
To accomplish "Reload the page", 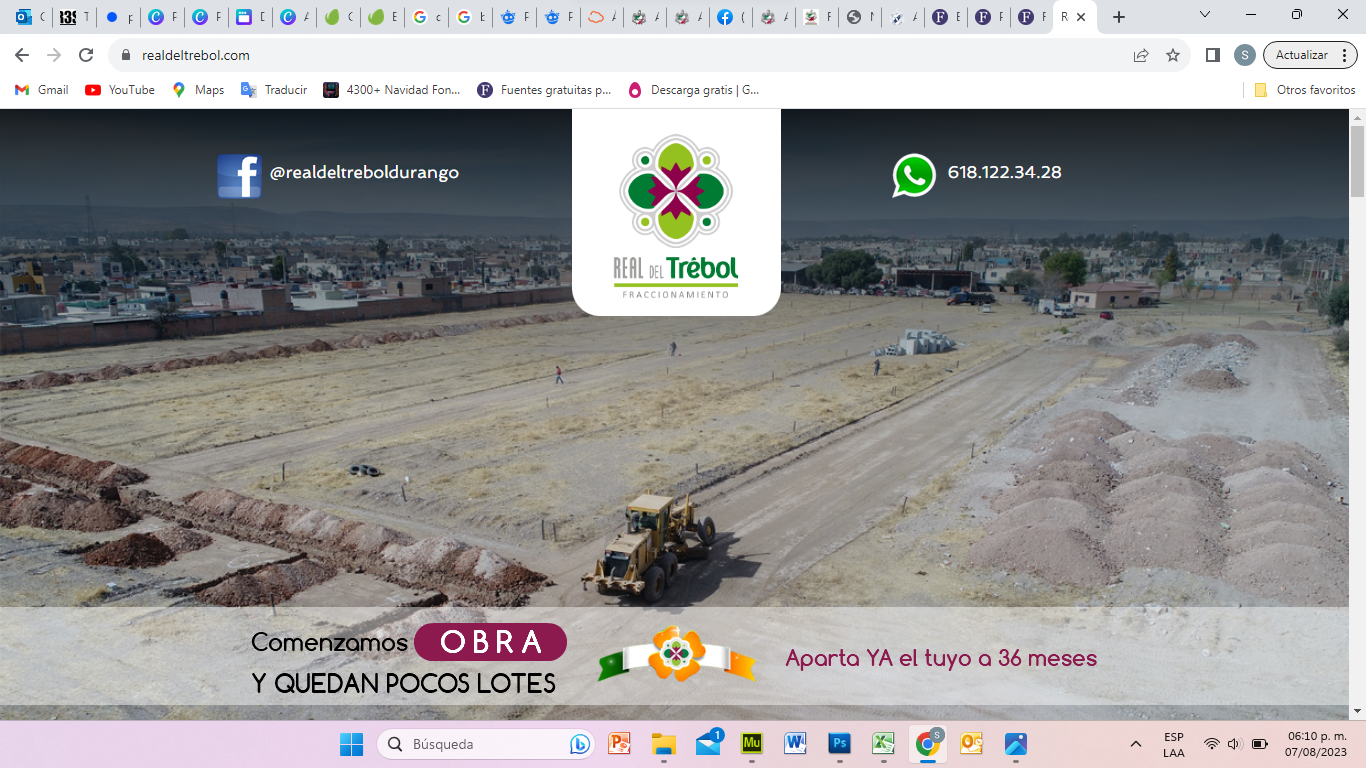I will pos(86,55).
